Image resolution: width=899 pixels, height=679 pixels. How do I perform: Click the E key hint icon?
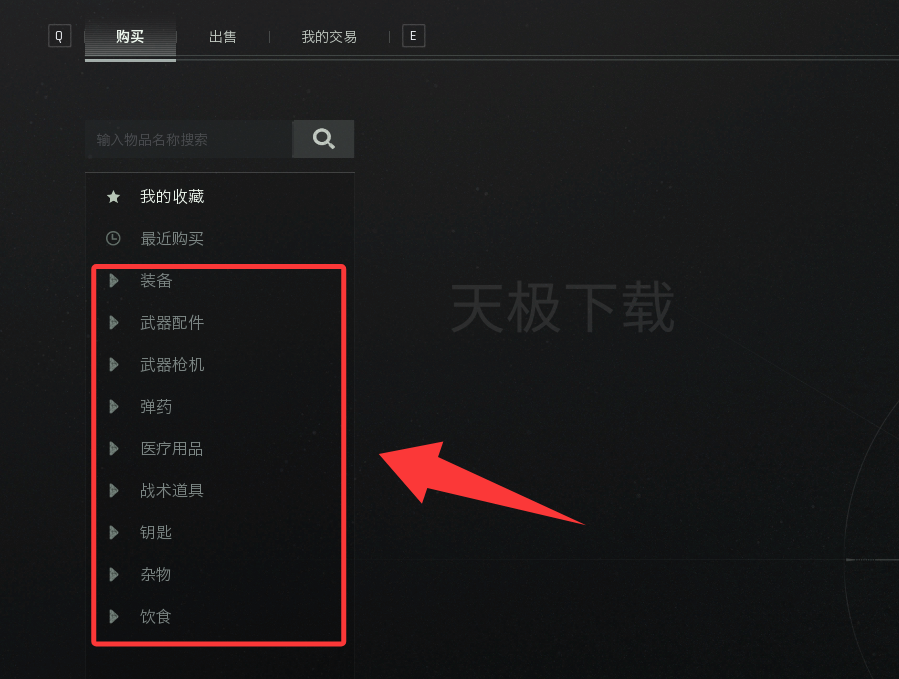tap(413, 36)
